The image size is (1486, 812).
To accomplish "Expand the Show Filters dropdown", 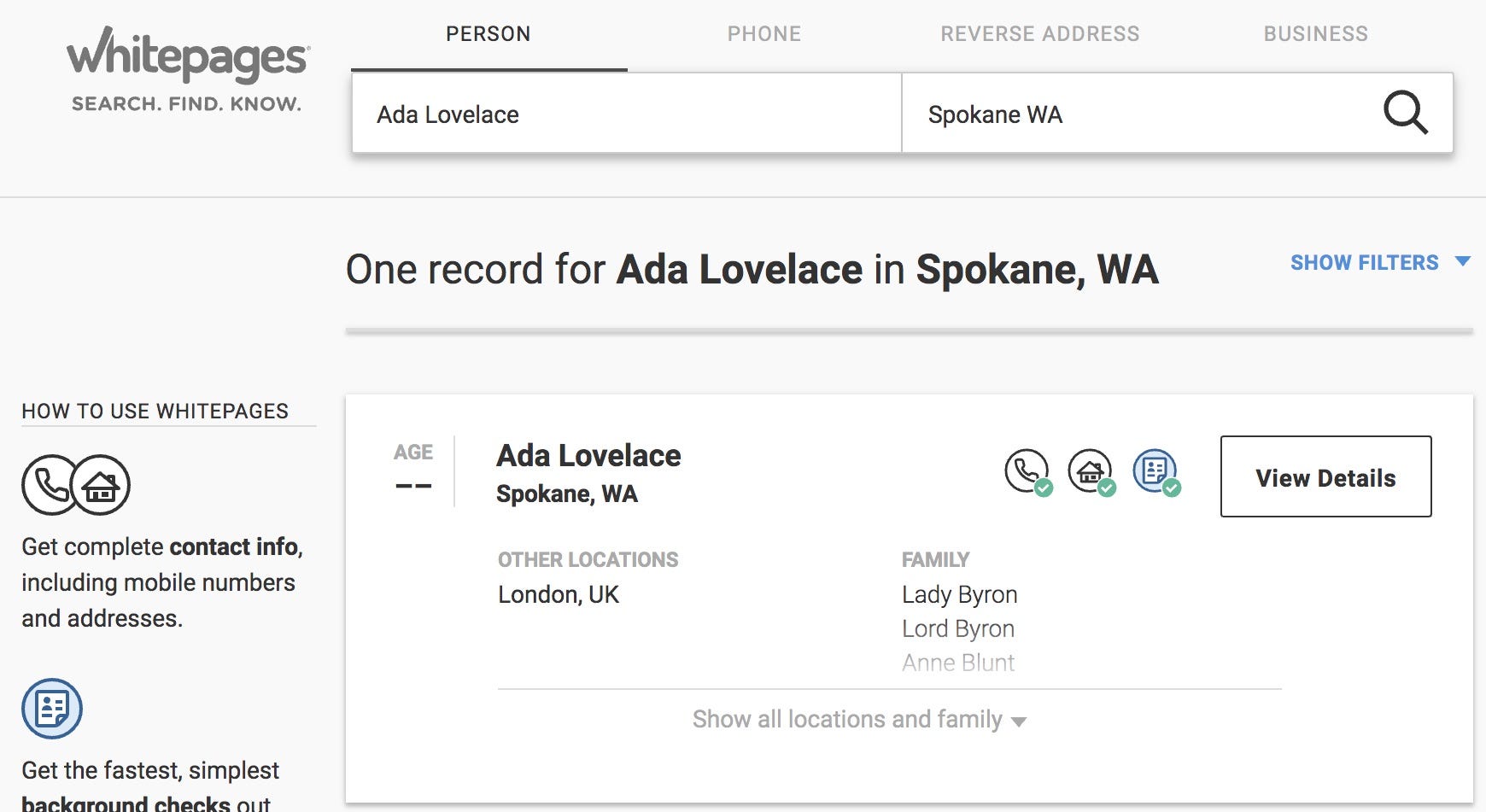I will [1380, 262].
